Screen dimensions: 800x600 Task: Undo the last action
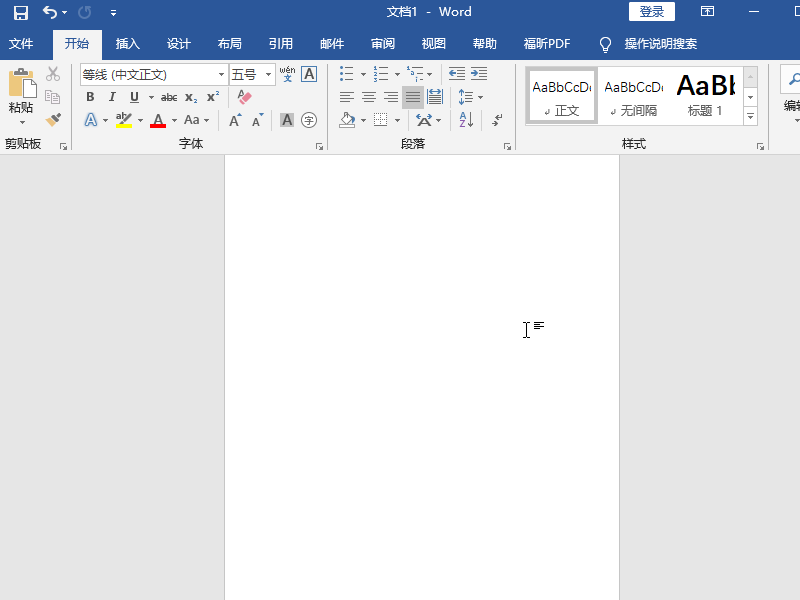tap(49, 12)
